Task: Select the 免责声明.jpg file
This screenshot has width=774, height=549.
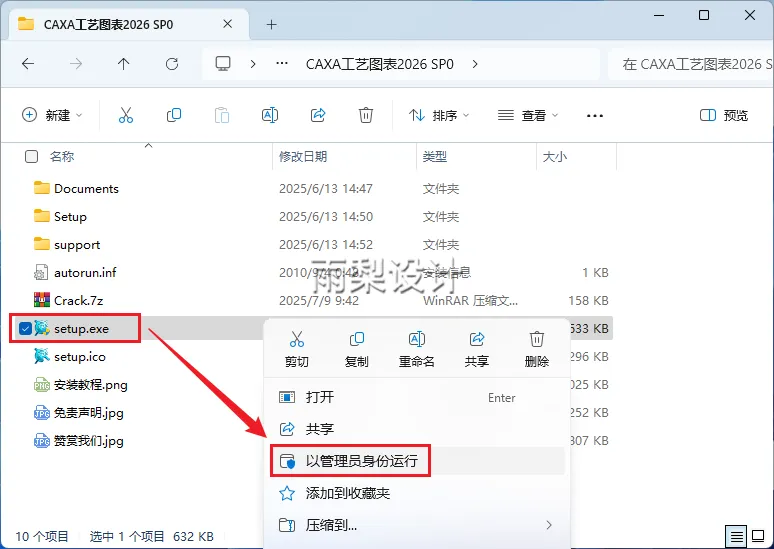Action: pos(89,413)
